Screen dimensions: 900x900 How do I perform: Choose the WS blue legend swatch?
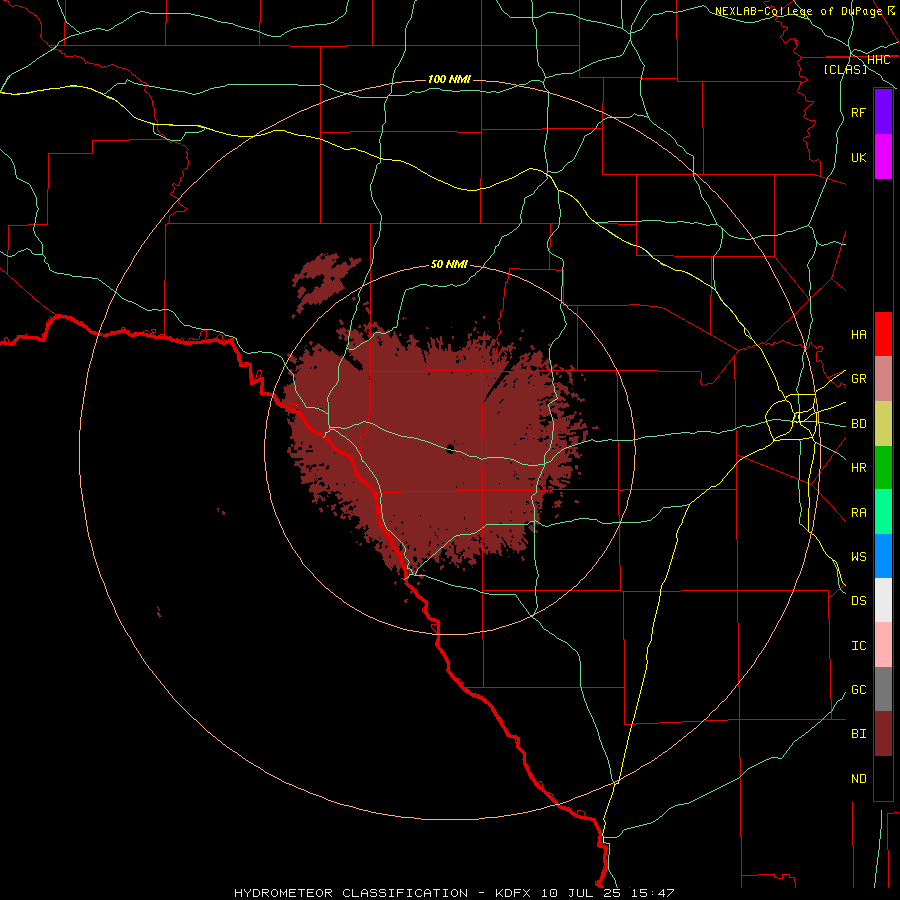pos(883,556)
